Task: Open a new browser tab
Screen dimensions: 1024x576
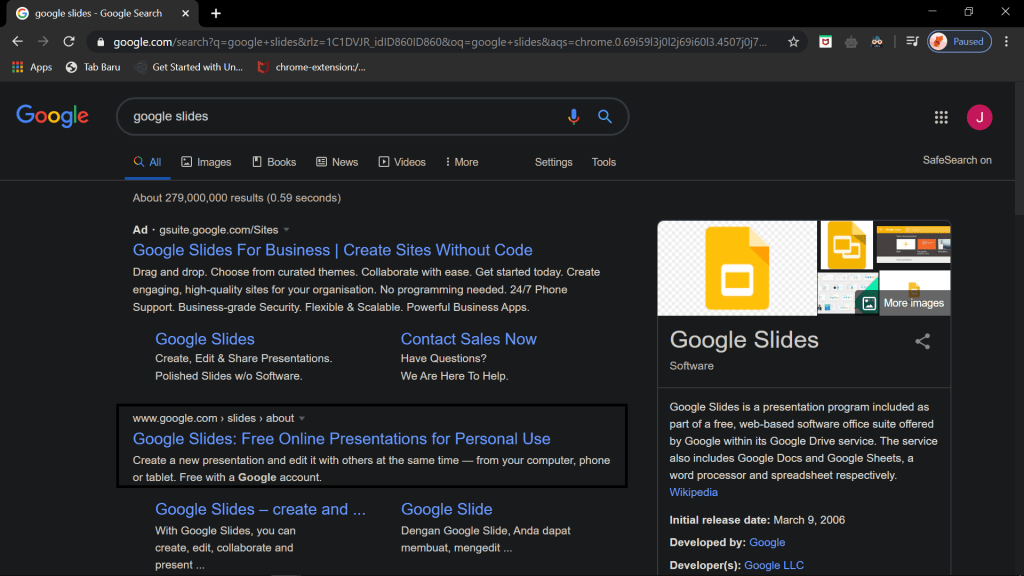Action: pos(216,13)
